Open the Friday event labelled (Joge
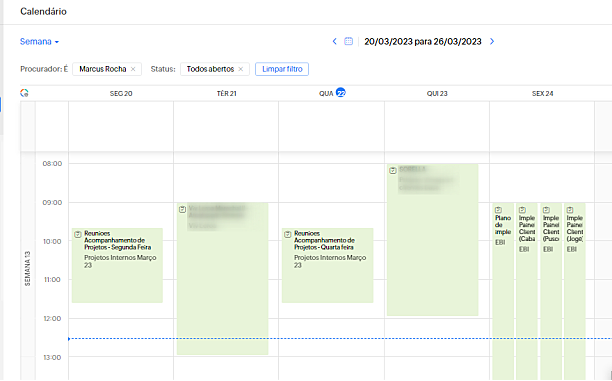 [575, 291]
